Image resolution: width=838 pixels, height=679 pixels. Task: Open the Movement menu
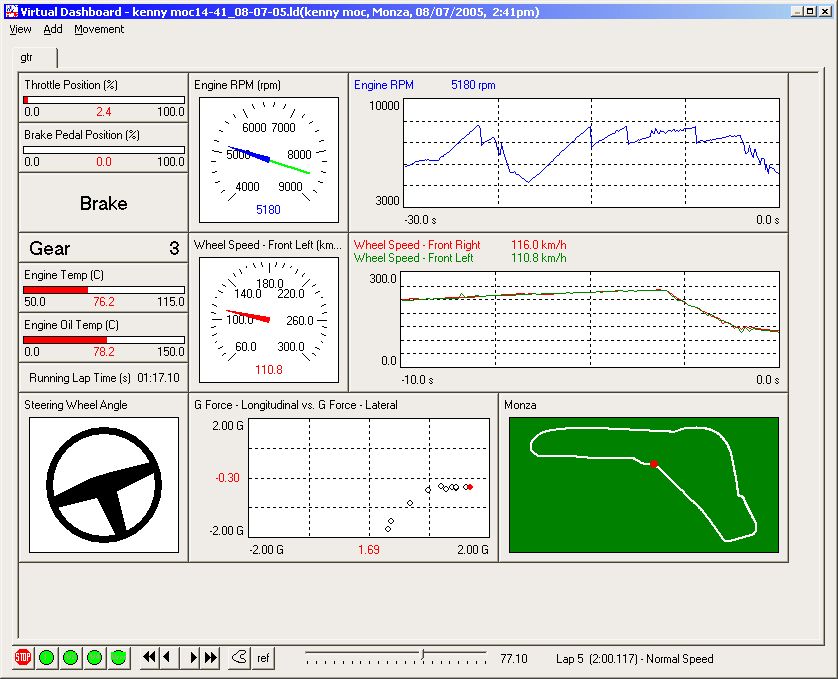99,29
